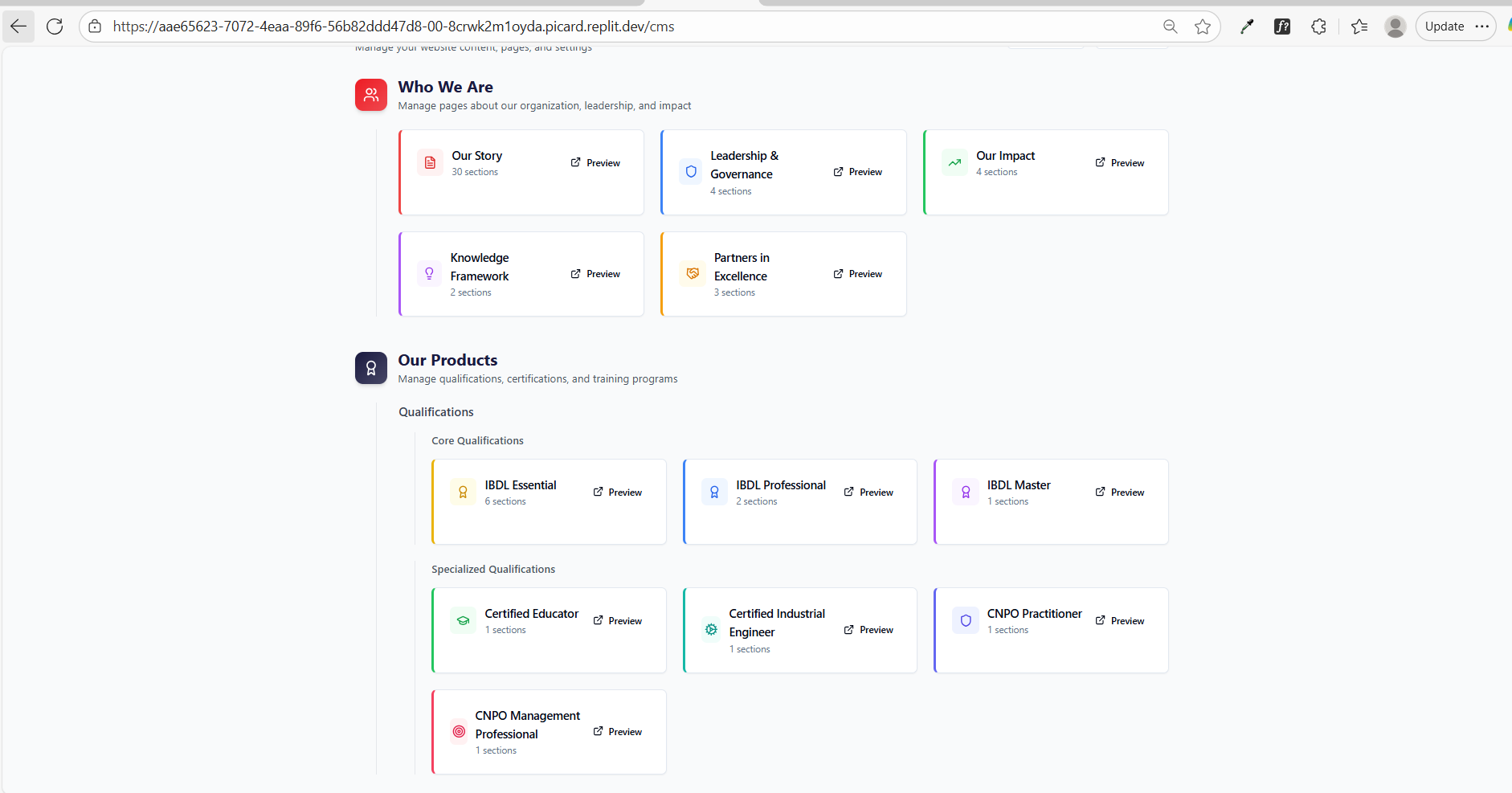1512x793 pixels.
Task: Select the CNPO Practitioner card title
Action: tap(1034, 614)
